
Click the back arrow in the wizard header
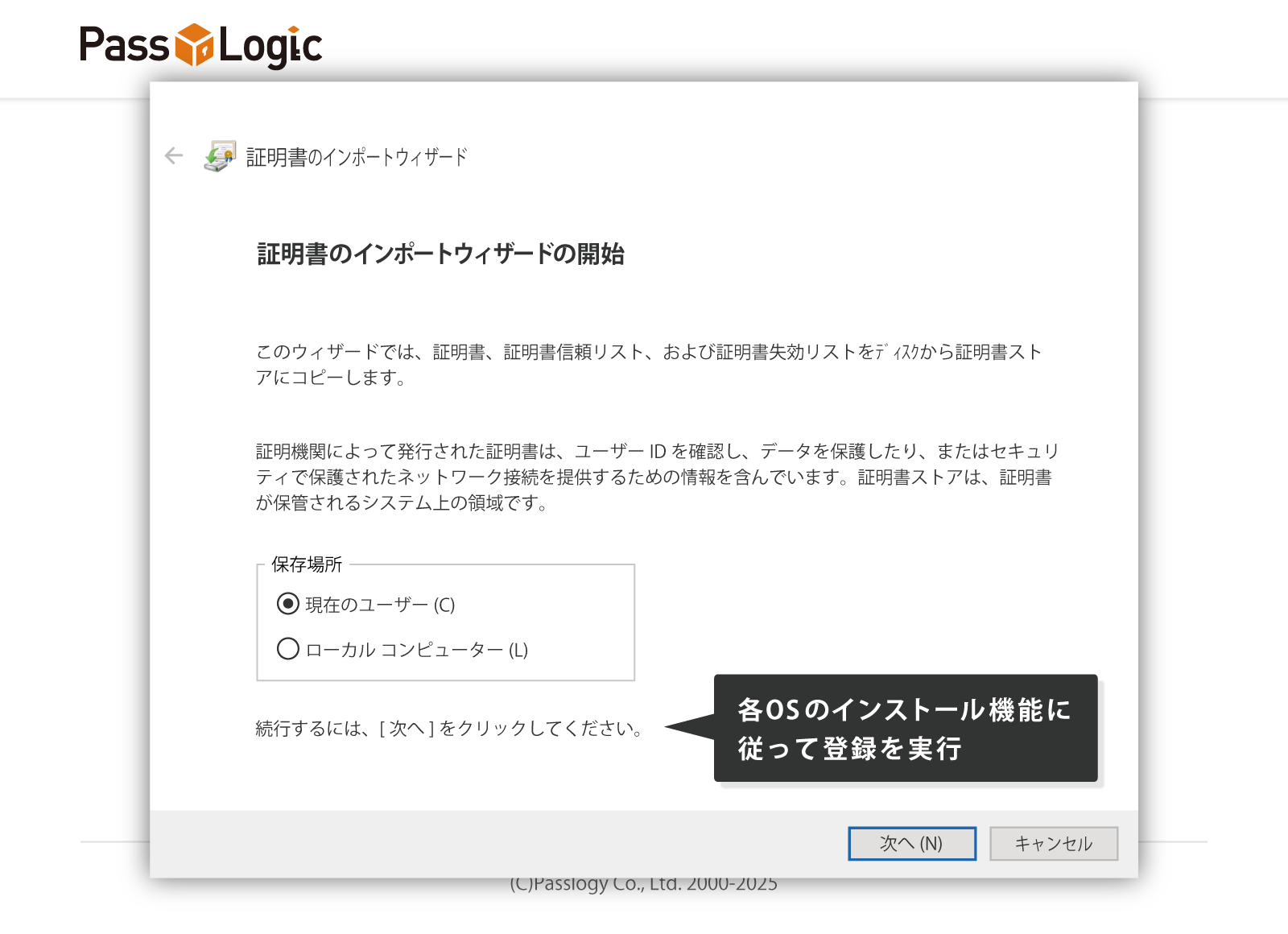pyautogui.click(x=174, y=156)
